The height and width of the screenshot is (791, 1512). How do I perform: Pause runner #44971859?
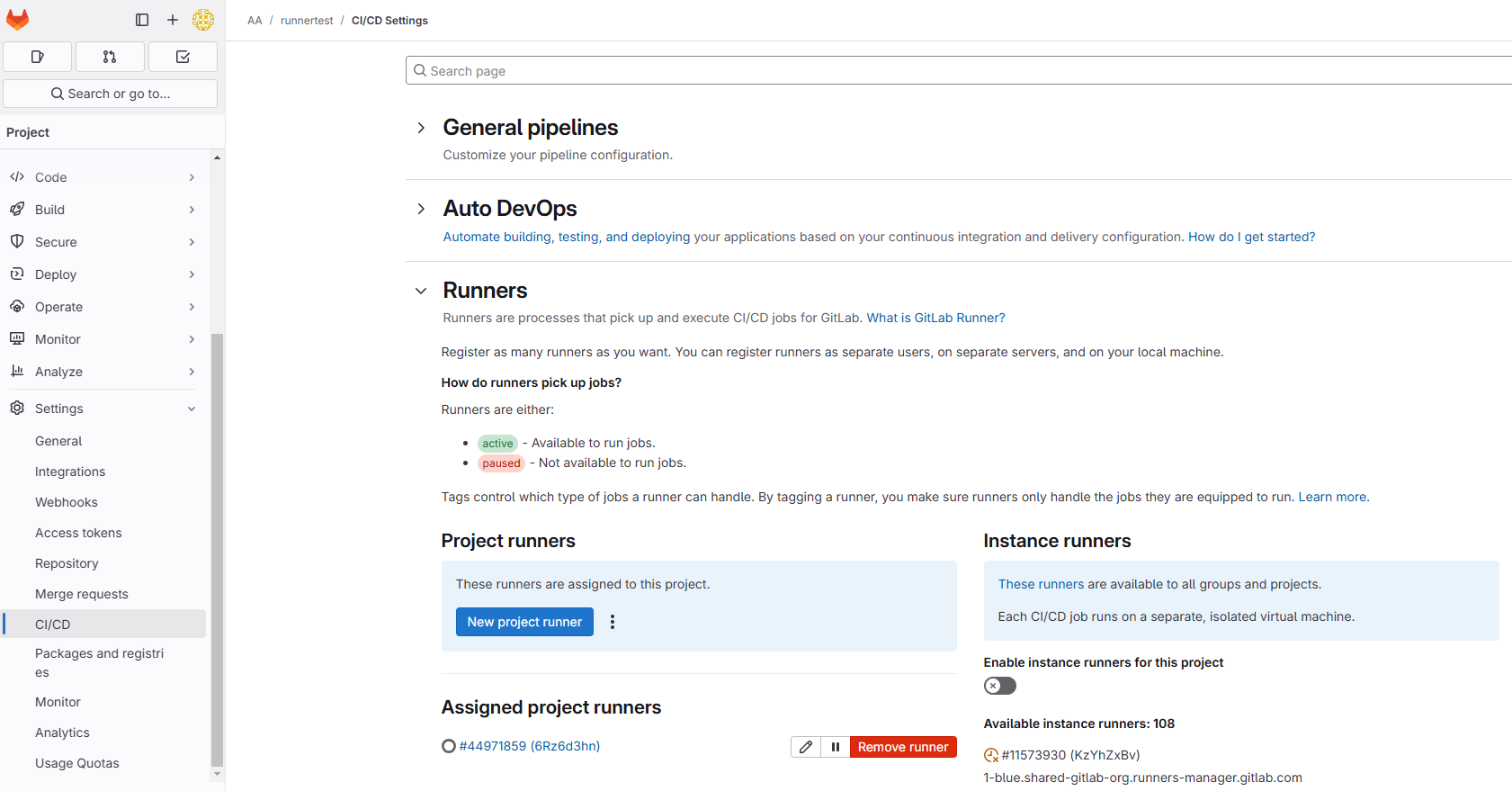coord(836,747)
